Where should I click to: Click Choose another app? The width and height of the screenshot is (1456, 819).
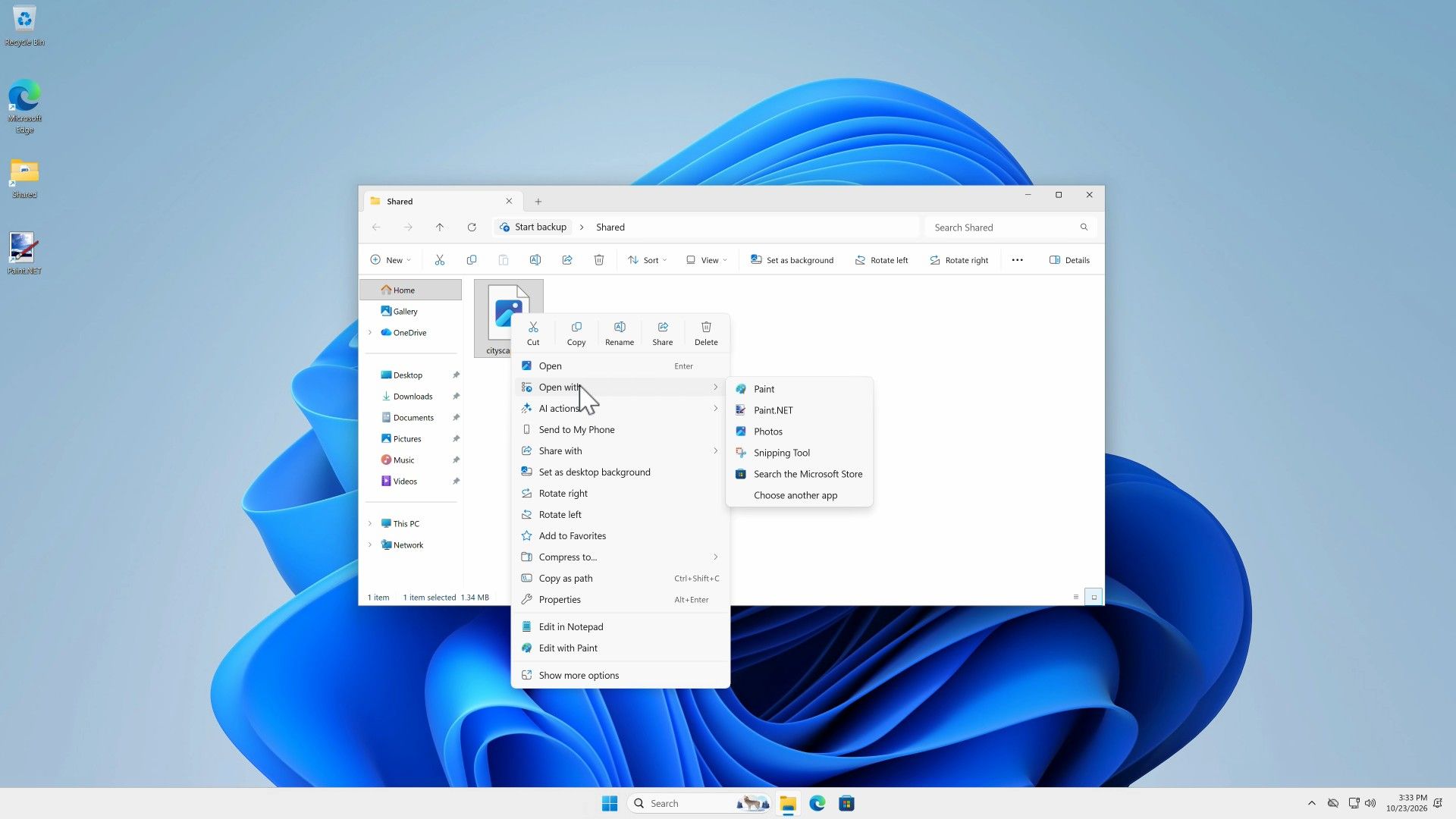coord(799,495)
